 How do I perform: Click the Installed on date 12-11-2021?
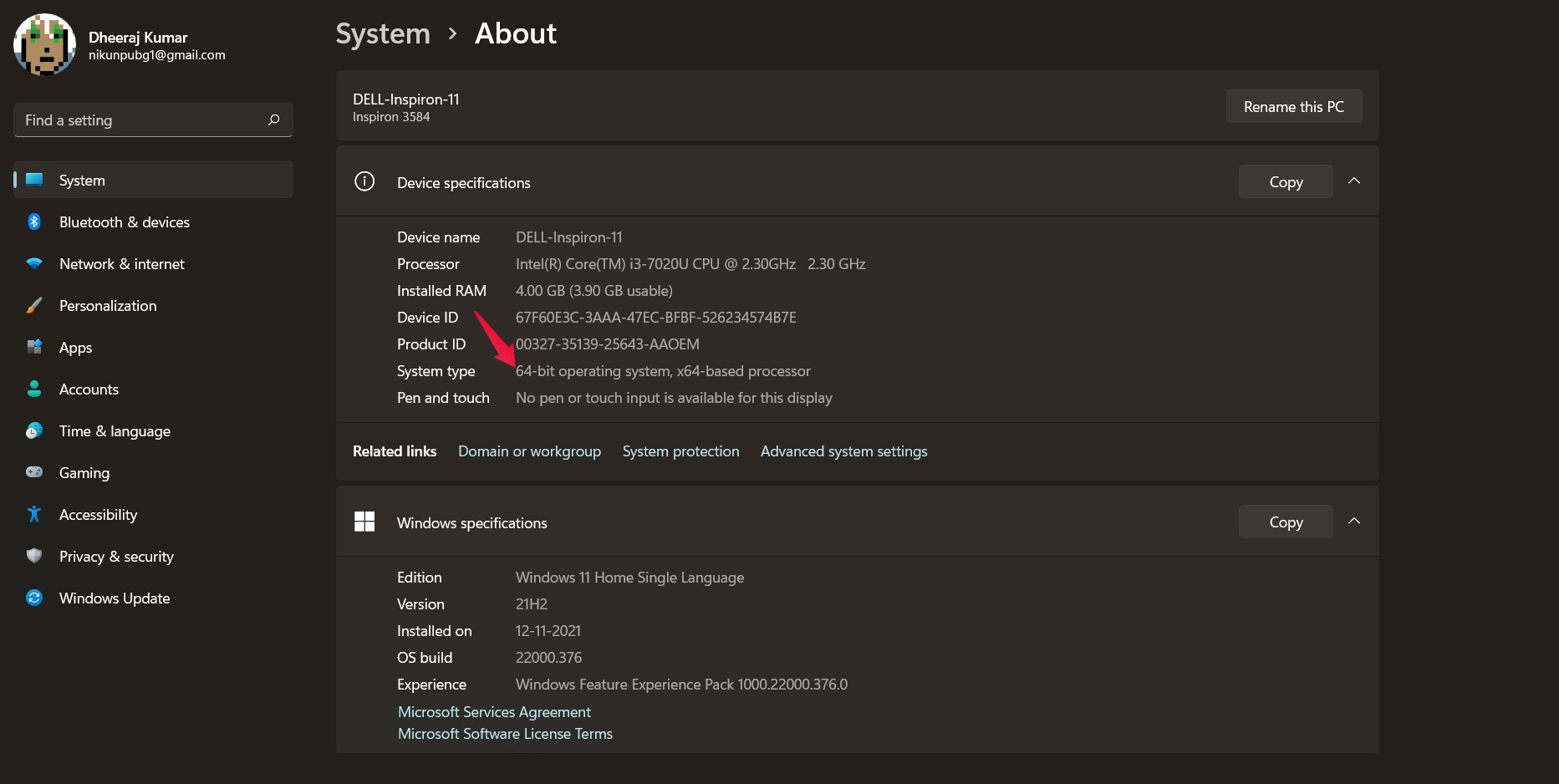(548, 631)
